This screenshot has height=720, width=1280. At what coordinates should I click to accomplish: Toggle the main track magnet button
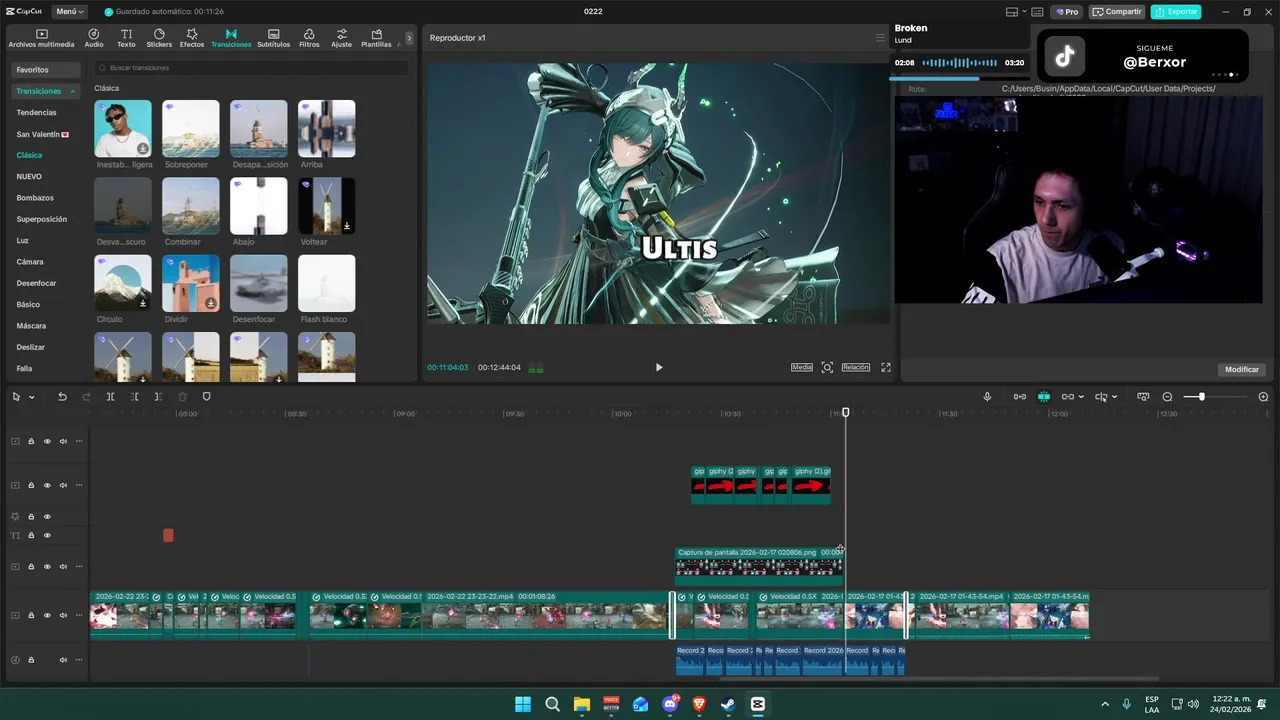pyautogui.click(x=1019, y=397)
